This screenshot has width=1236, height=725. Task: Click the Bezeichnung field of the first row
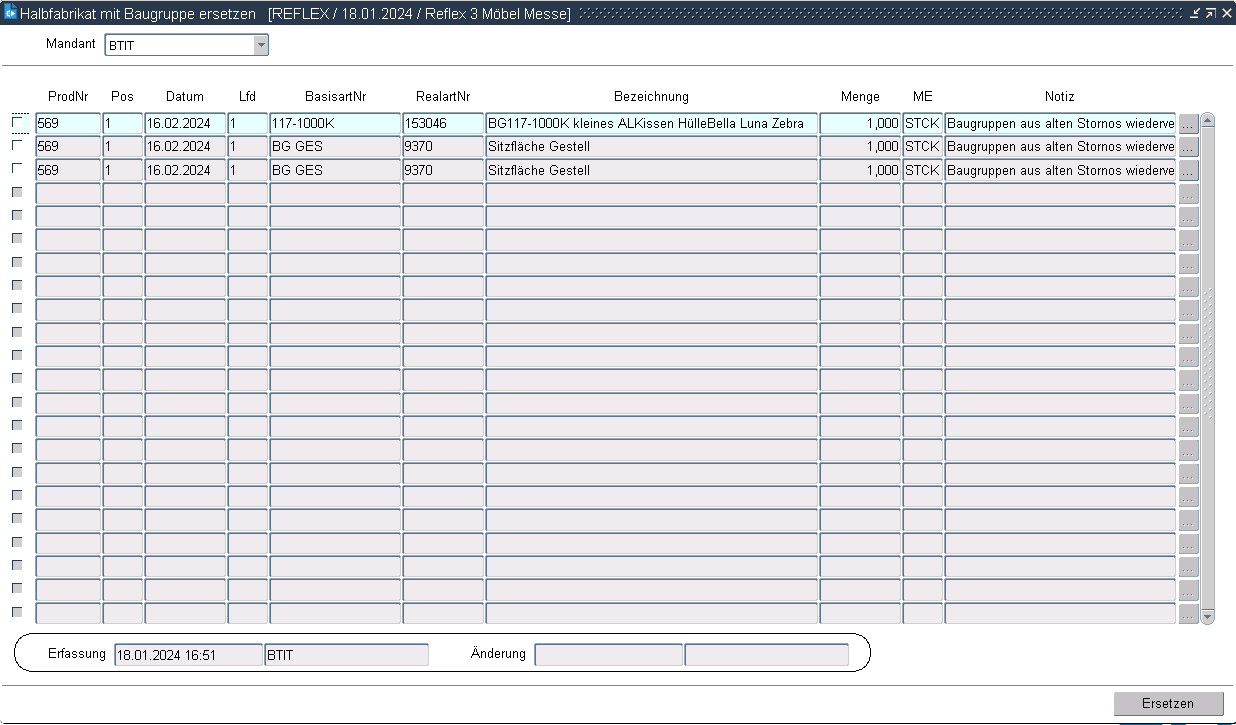coord(651,124)
